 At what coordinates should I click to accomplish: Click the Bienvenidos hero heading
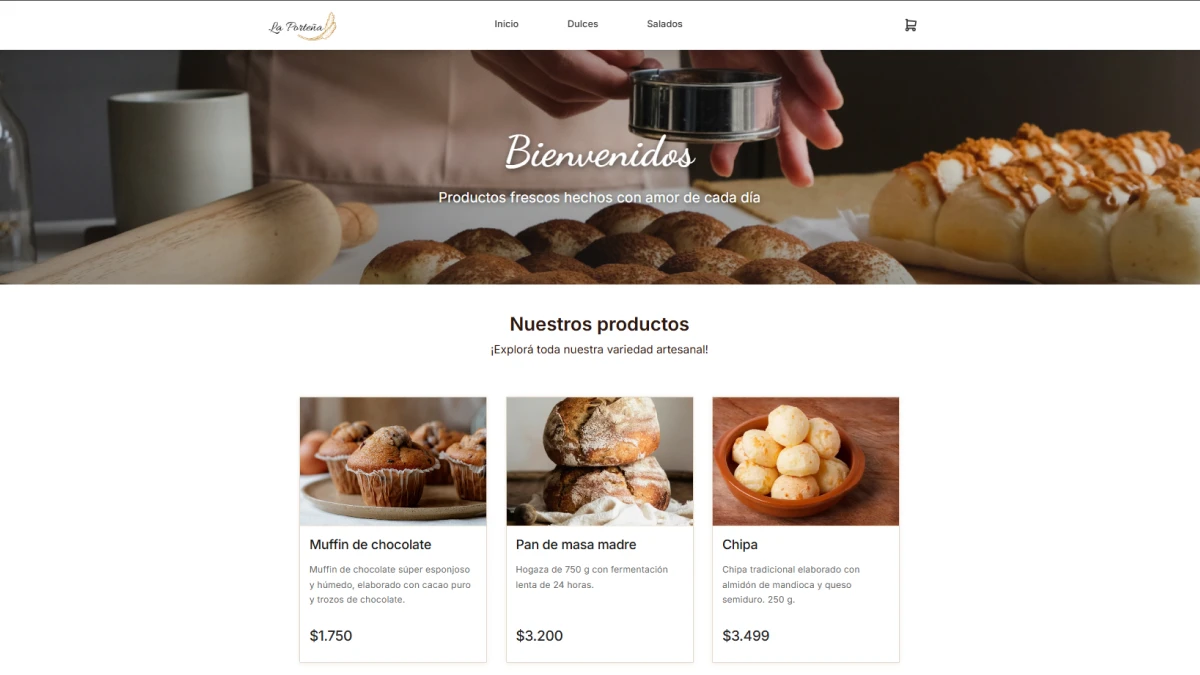600,153
